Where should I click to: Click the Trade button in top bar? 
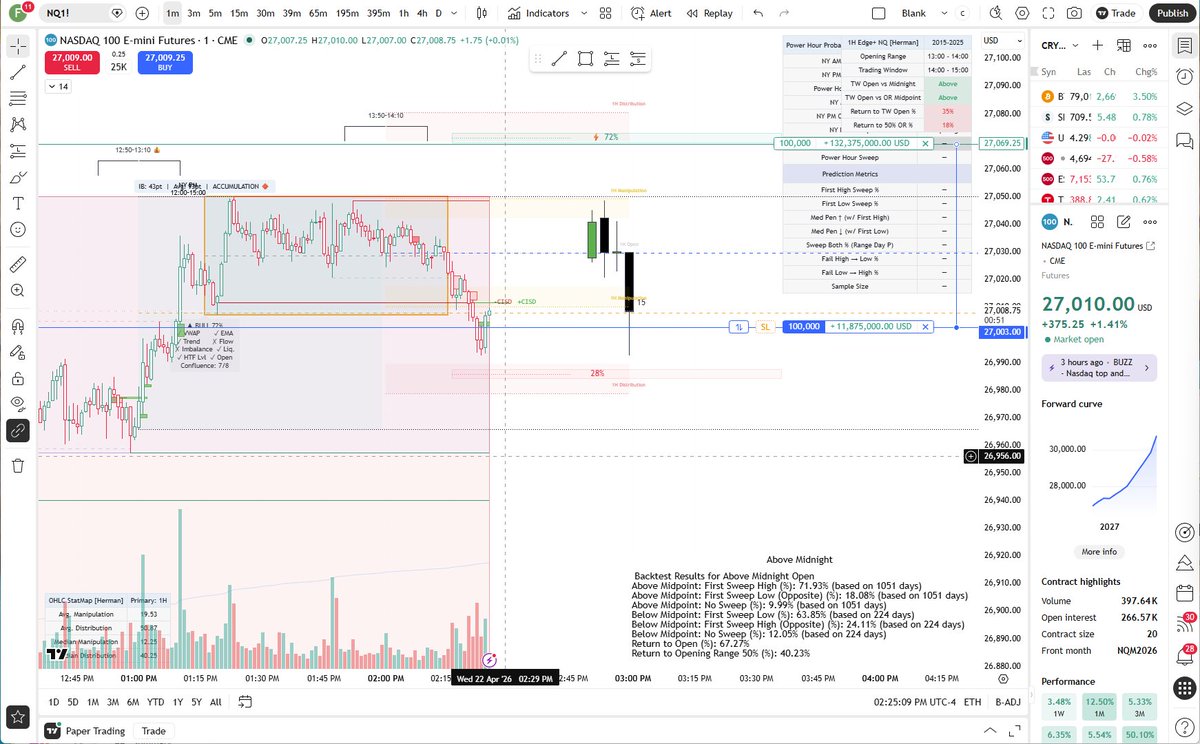pos(1116,13)
